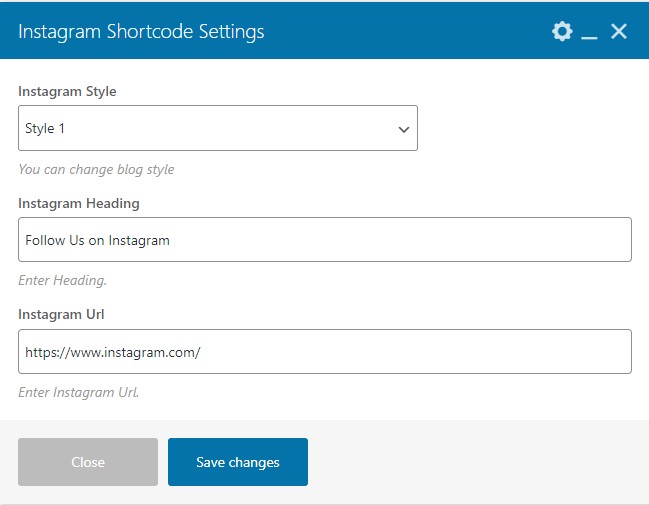649x505 pixels.
Task: Click the 'Instagram Shortcode Settings' title text
Action: 141,32
